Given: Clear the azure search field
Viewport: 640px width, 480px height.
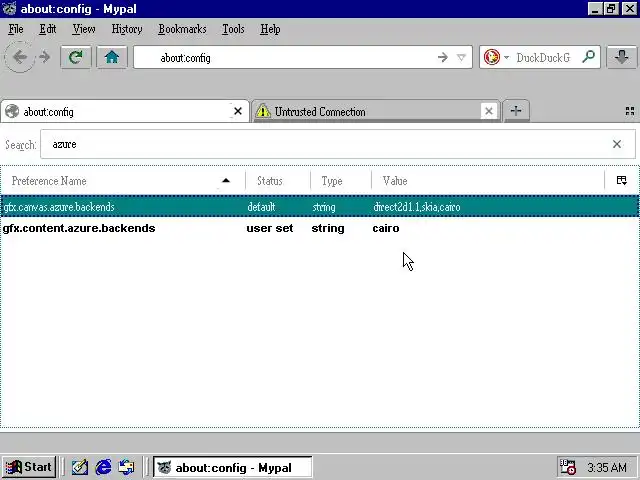Looking at the screenshot, I should 617,144.
